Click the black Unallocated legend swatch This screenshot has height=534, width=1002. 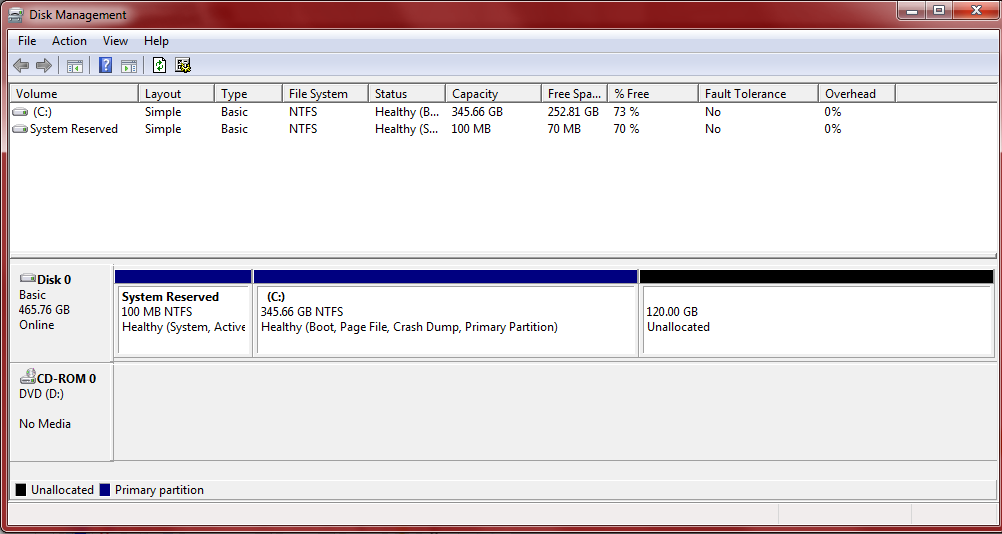point(21,490)
